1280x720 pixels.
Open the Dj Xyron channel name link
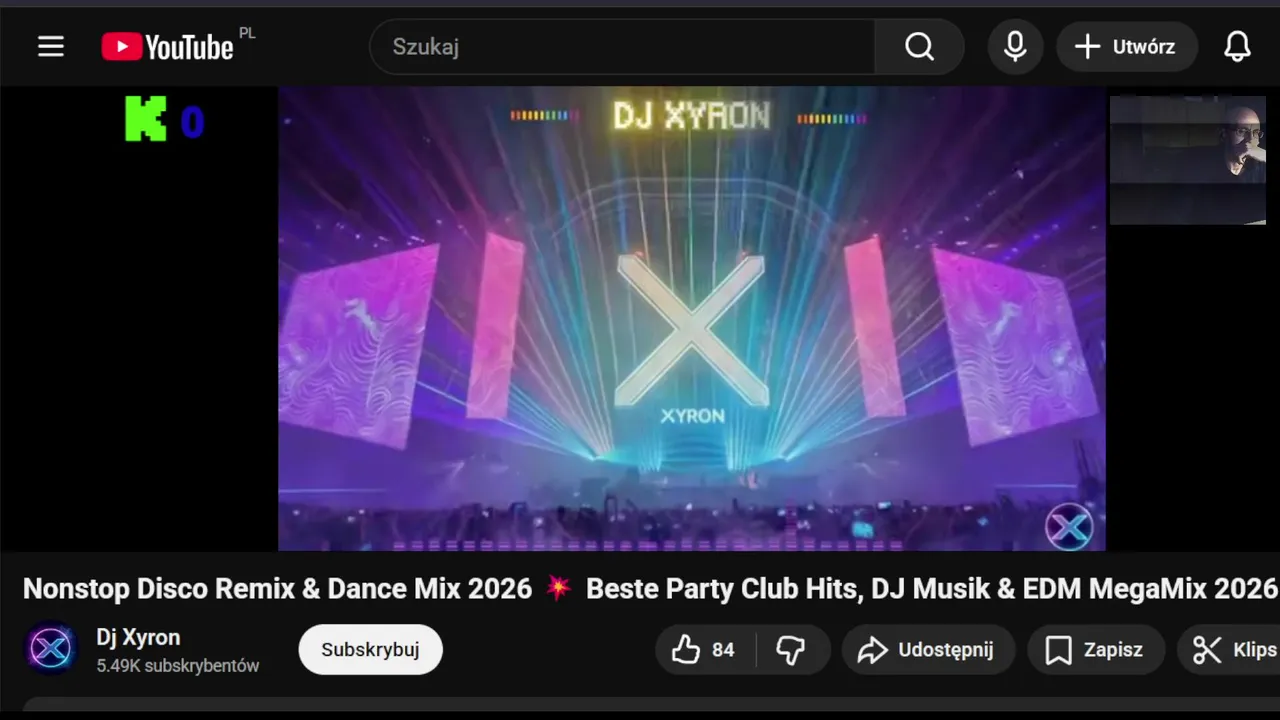pyautogui.click(x=138, y=637)
